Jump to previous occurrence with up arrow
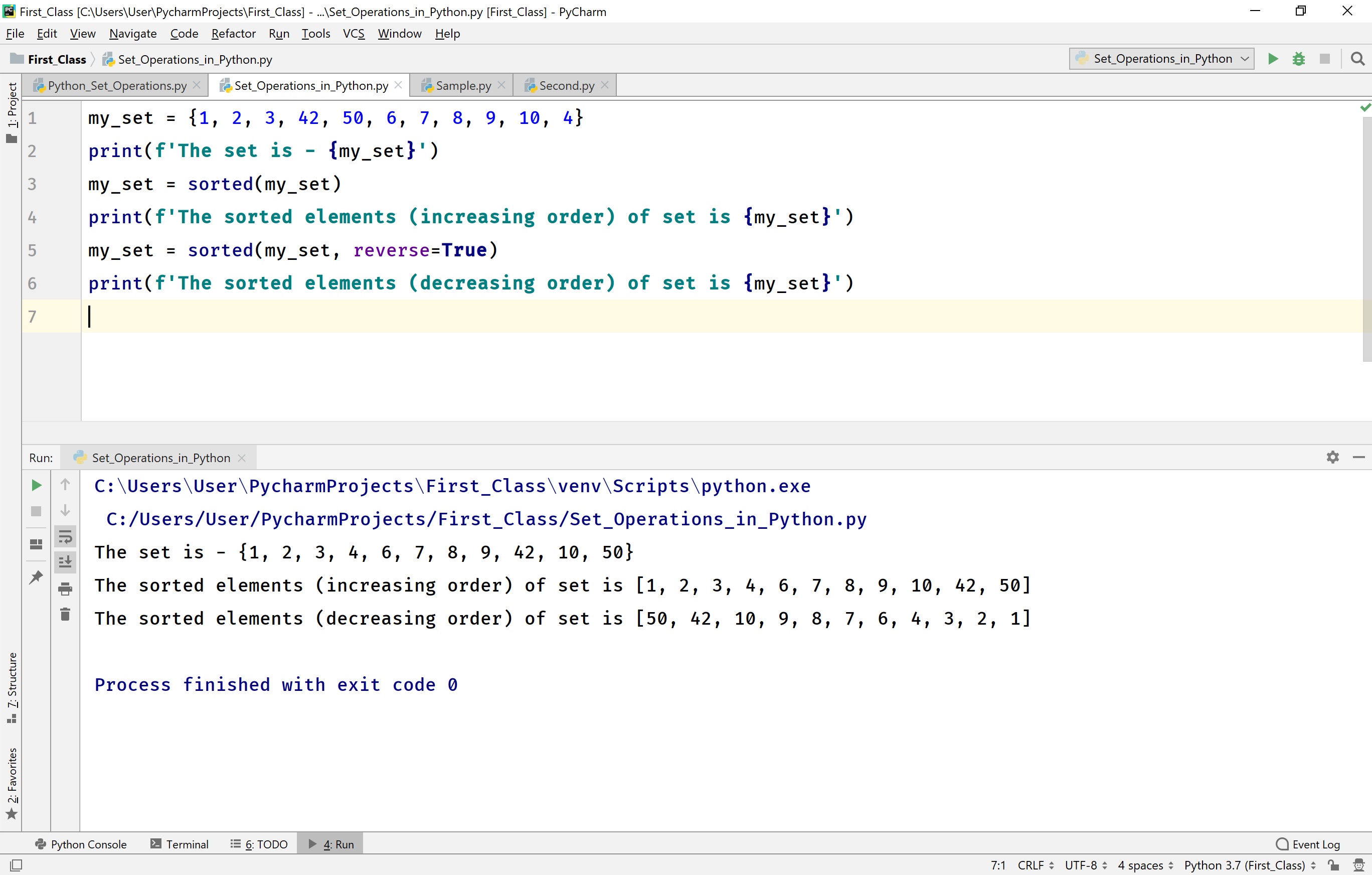The width and height of the screenshot is (1372, 875). (65, 484)
